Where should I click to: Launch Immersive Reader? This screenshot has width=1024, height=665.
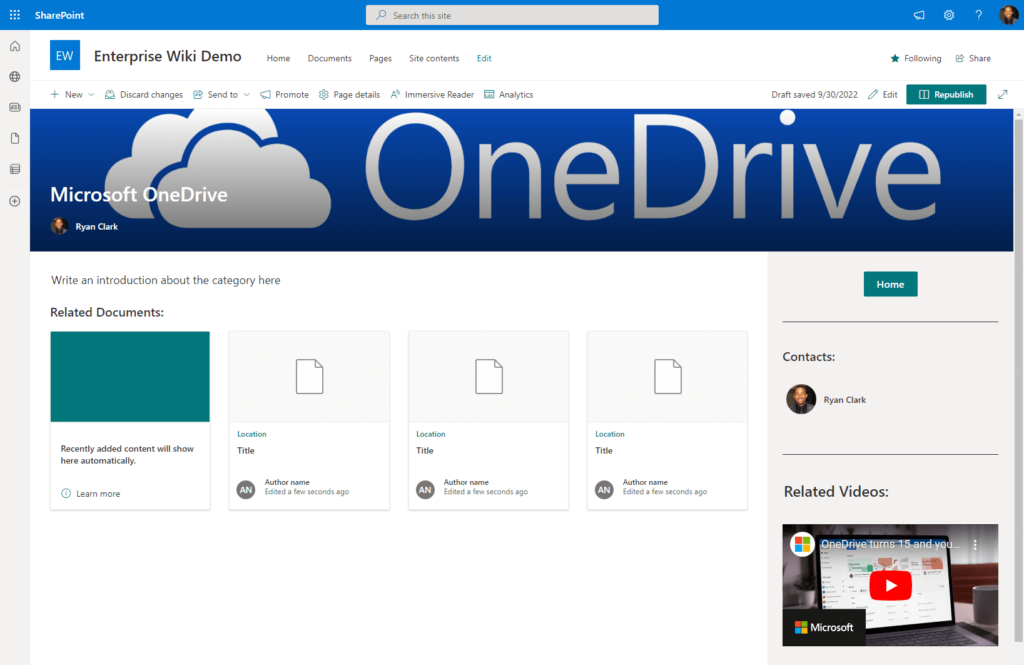tap(432, 95)
